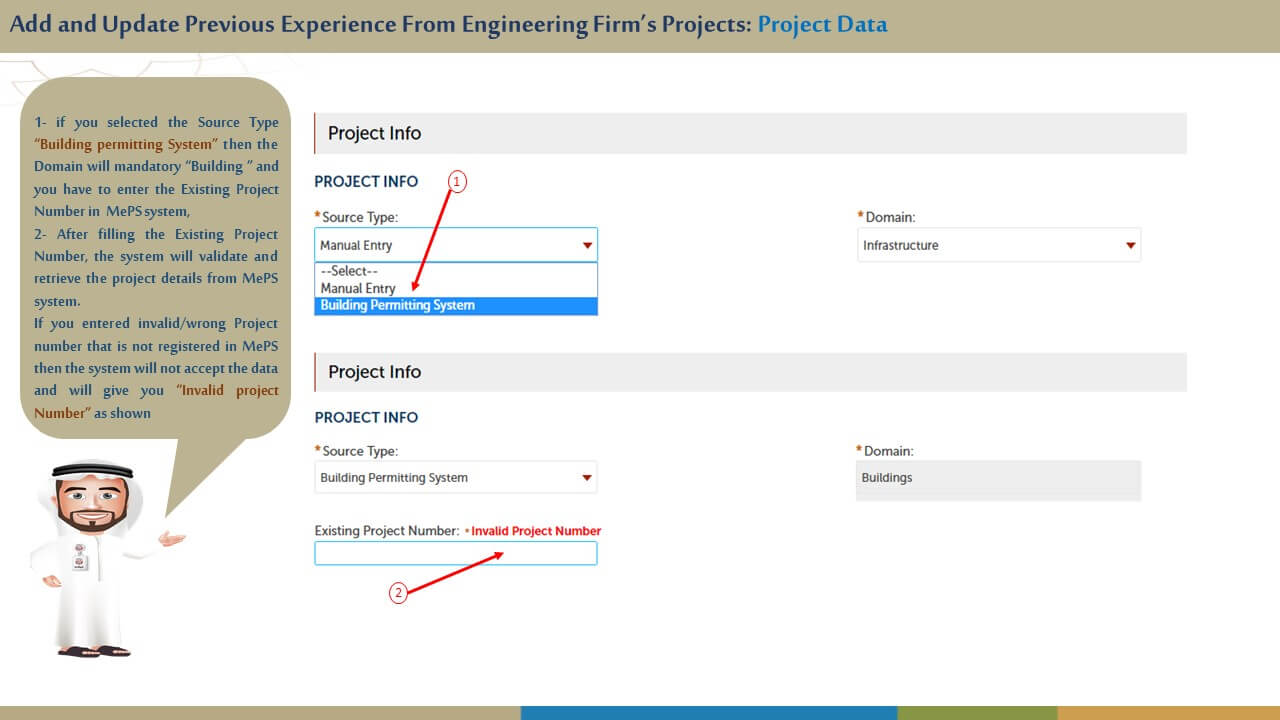Focus the Existing Project Number text box
The image size is (1280, 720).
click(456, 553)
